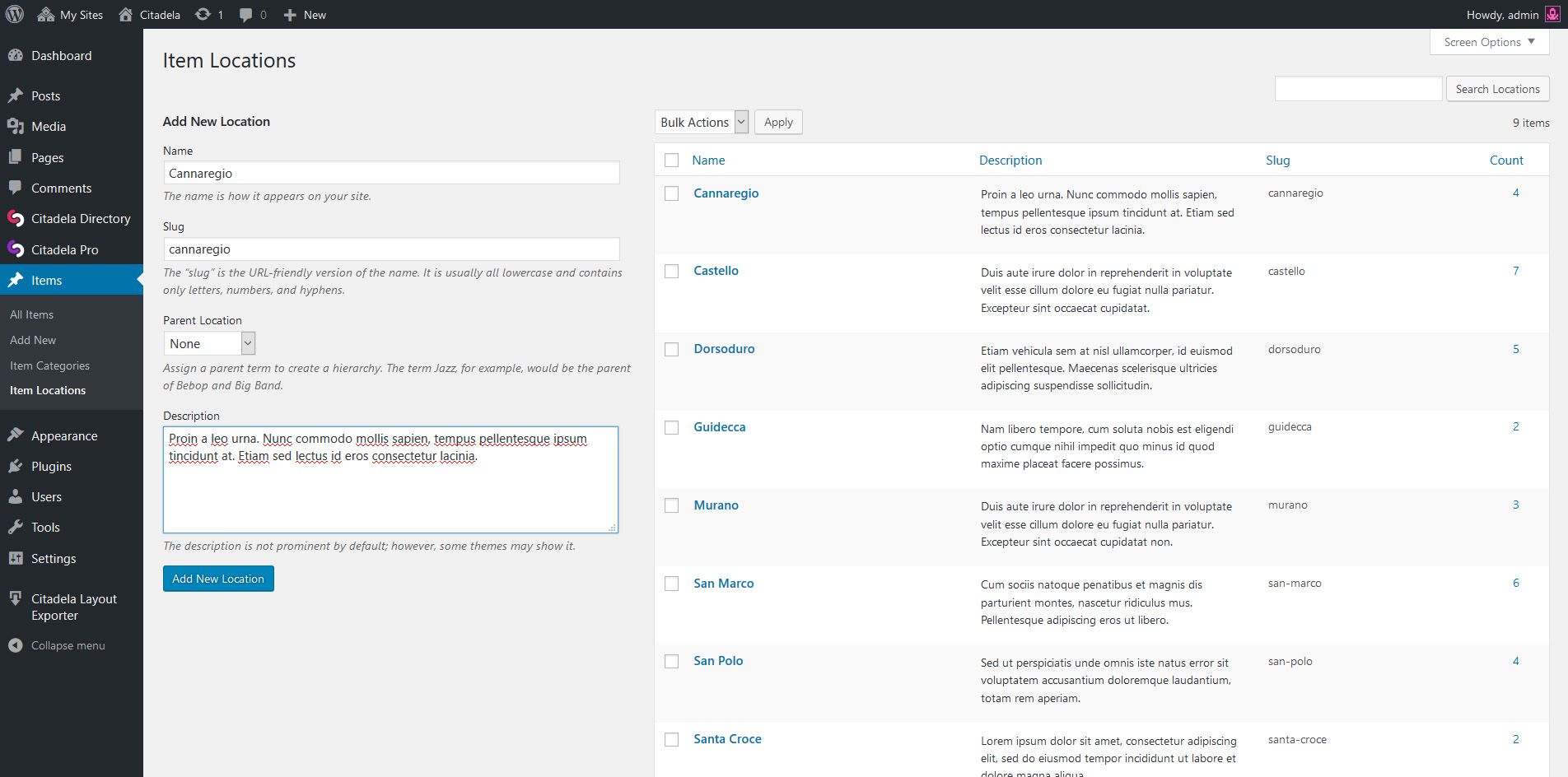Check the Castello row checkbox
Viewport: 1568px width, 777px height.
672,272
